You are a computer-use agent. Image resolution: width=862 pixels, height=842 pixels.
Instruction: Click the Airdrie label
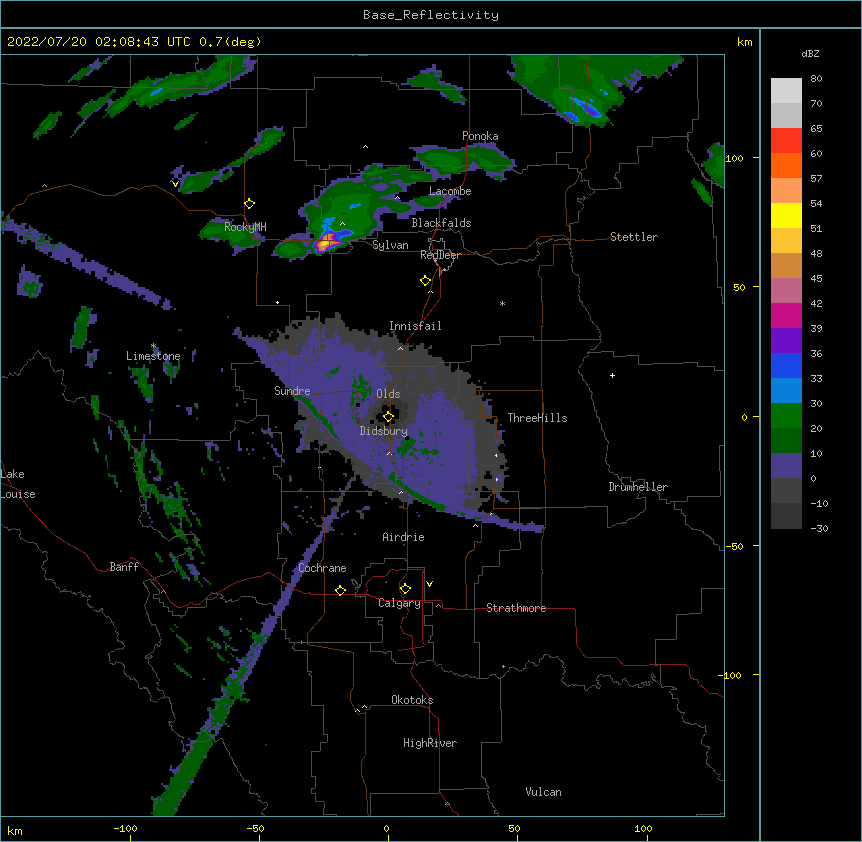point(404,537)
